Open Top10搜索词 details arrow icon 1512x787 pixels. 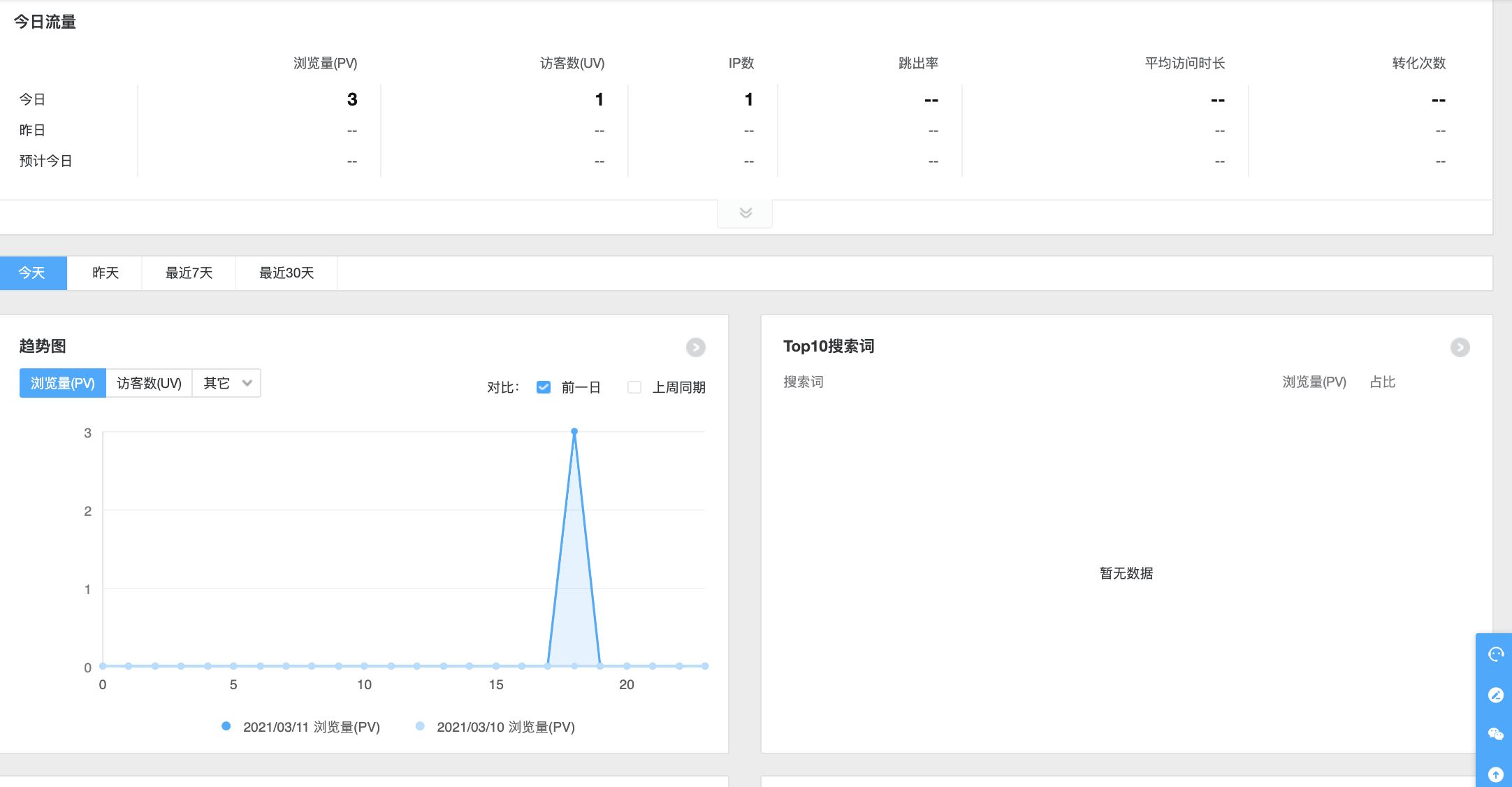tap(1460, 347)
